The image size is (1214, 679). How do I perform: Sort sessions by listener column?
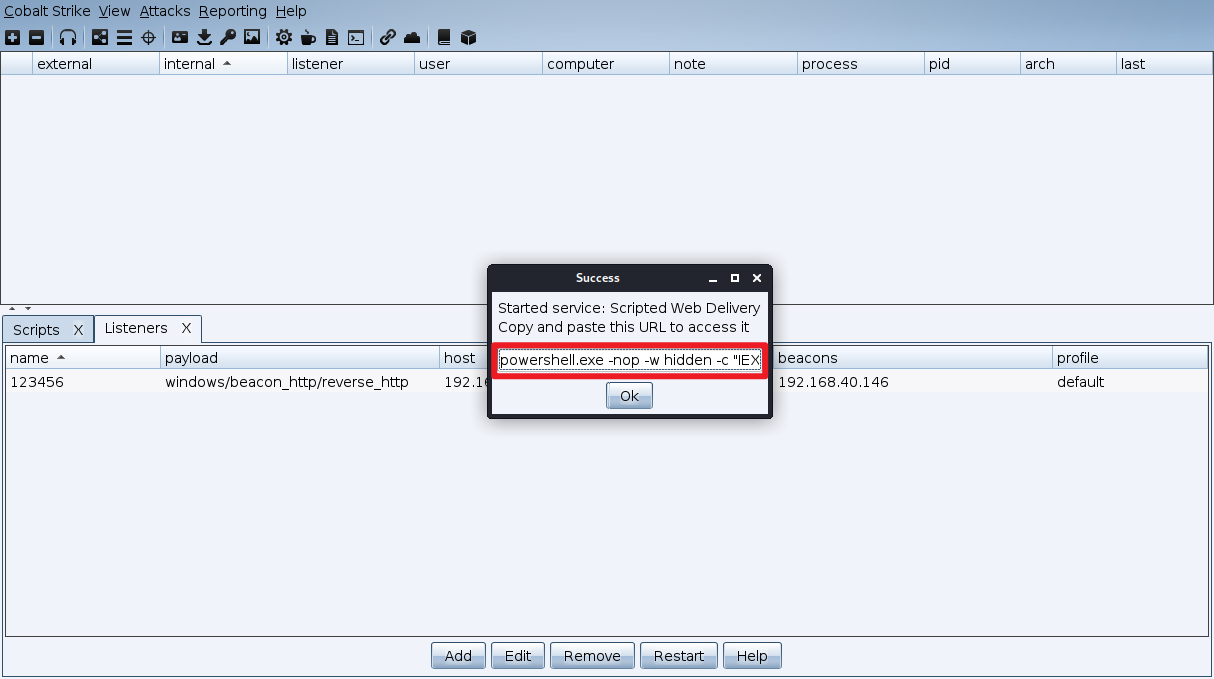[351, 64]
